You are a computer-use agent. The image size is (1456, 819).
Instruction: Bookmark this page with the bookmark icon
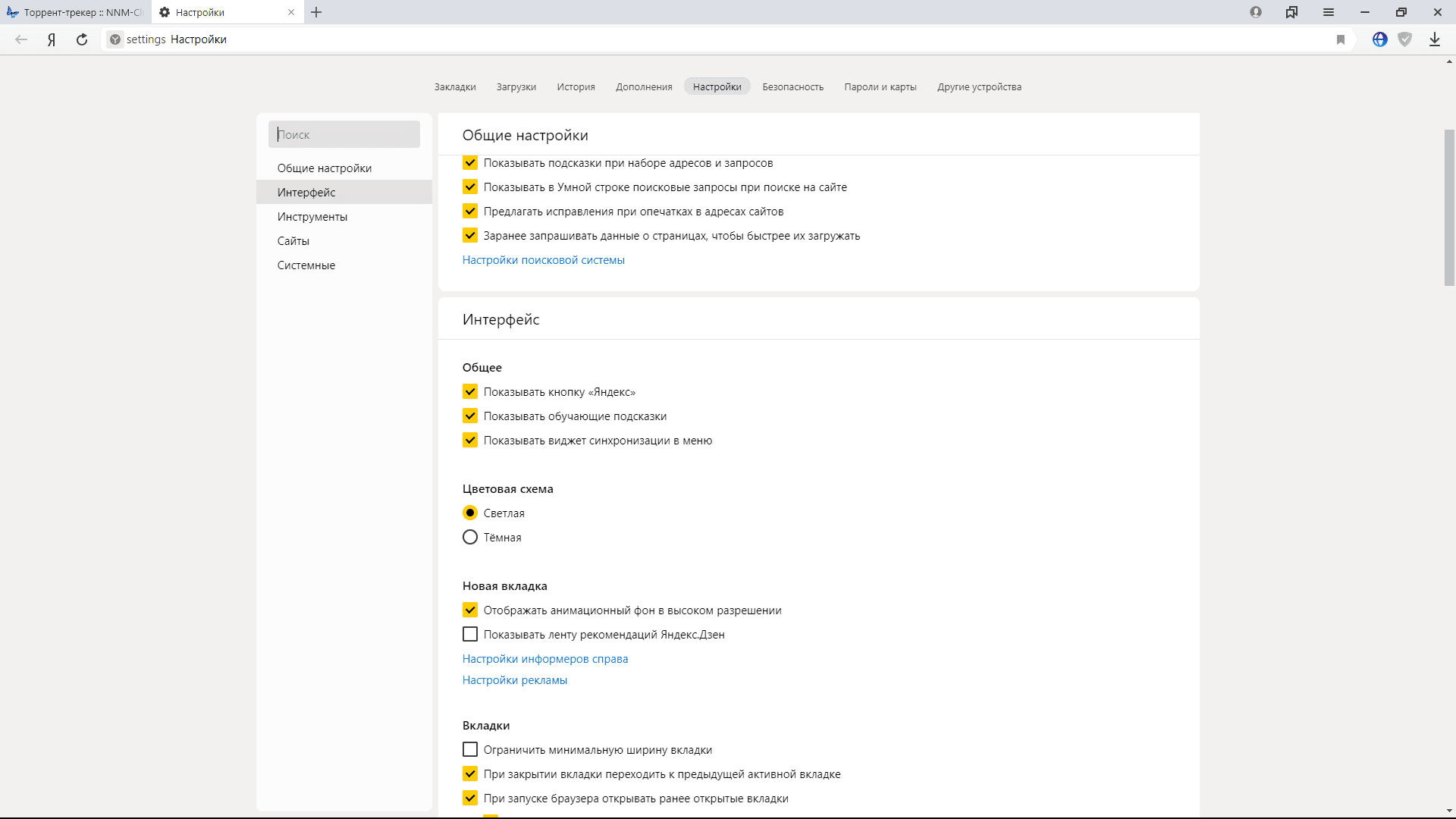click(x=1341, y=39)
